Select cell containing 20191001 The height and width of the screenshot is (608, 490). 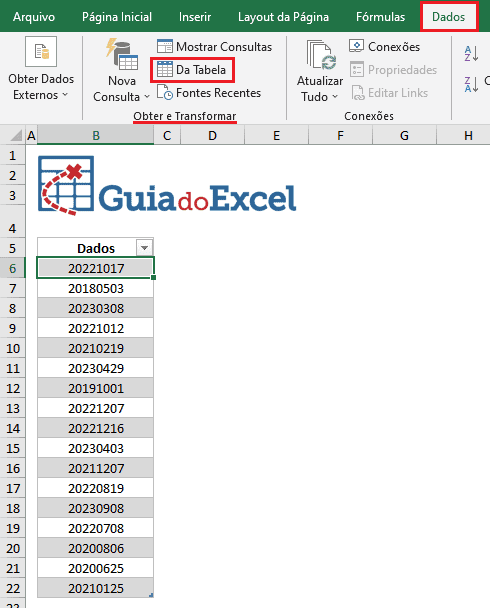[96, 388]
